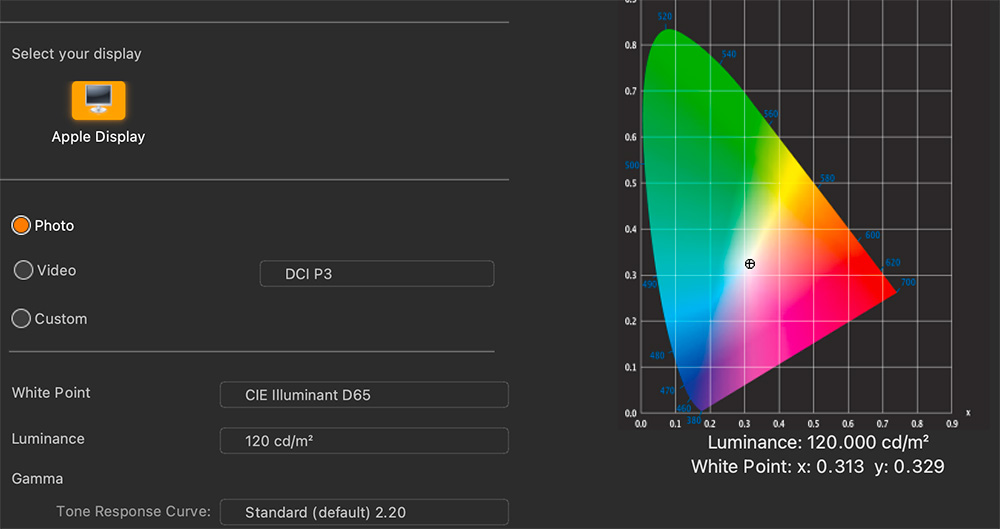This screenshot has height=529, width=1000.
Task: Click the Apple Display text label
Action: coord(98,137)
